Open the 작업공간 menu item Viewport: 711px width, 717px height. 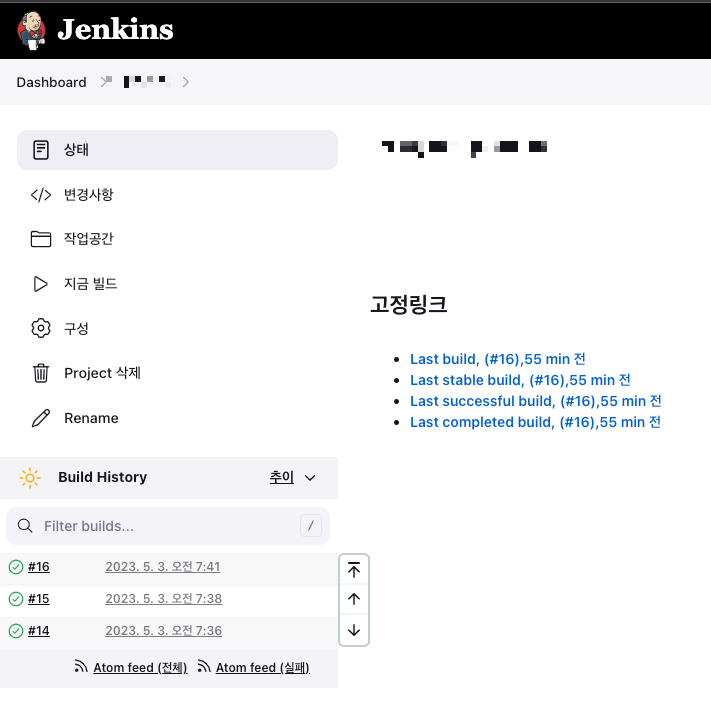pos(88,239)
